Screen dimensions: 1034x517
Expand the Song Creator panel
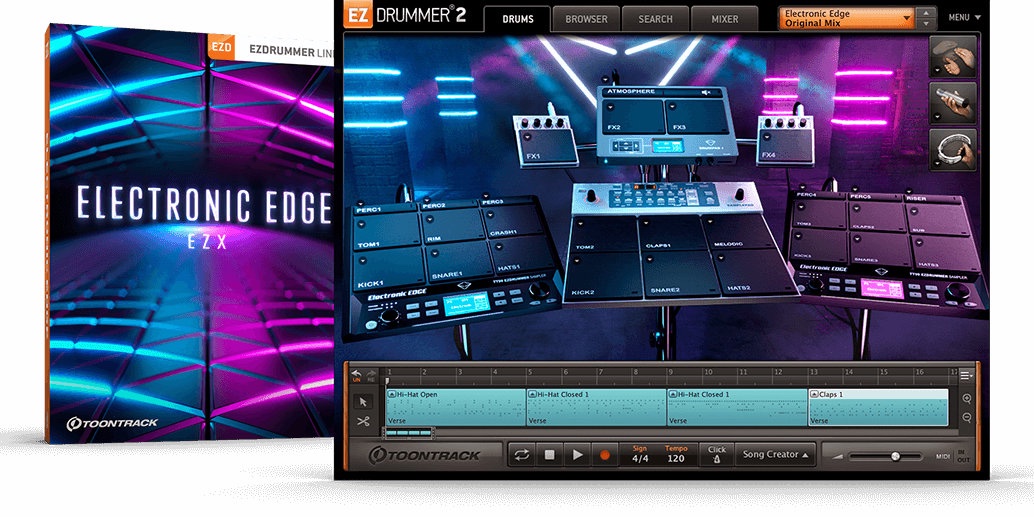click(775, 455)
